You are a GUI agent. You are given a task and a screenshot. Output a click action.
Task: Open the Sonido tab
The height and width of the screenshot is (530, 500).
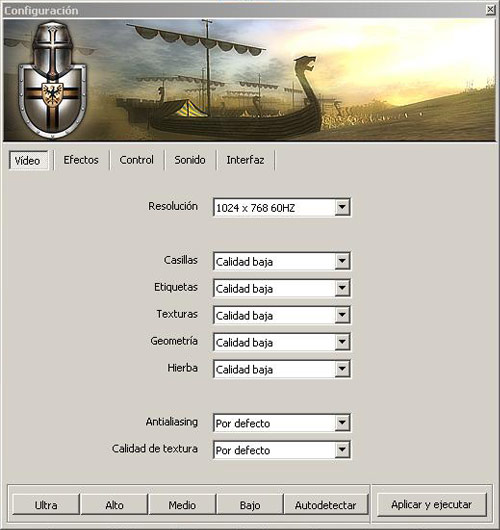(x=190, y=160)
